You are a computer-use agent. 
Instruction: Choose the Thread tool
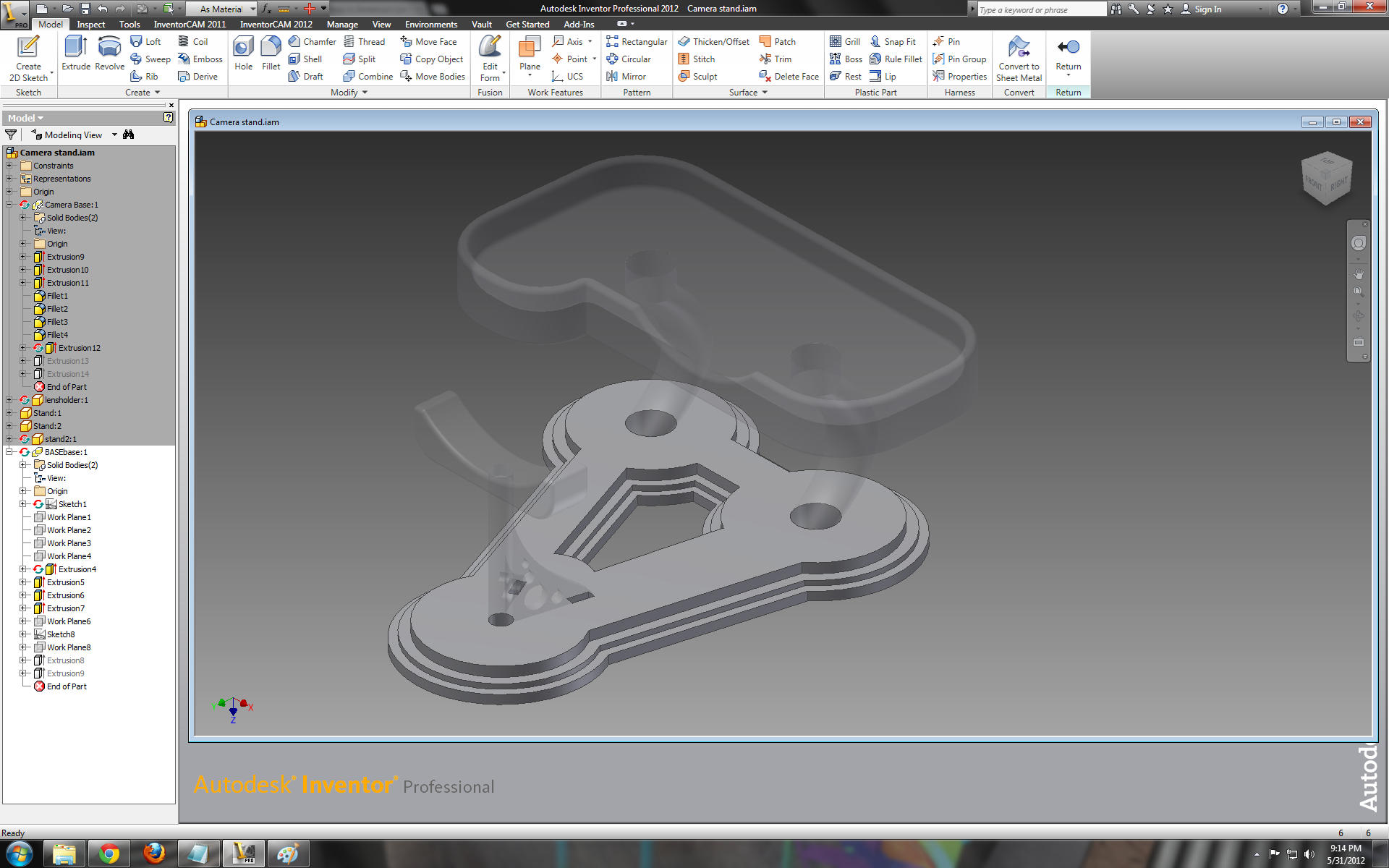(x=365, y=42)
